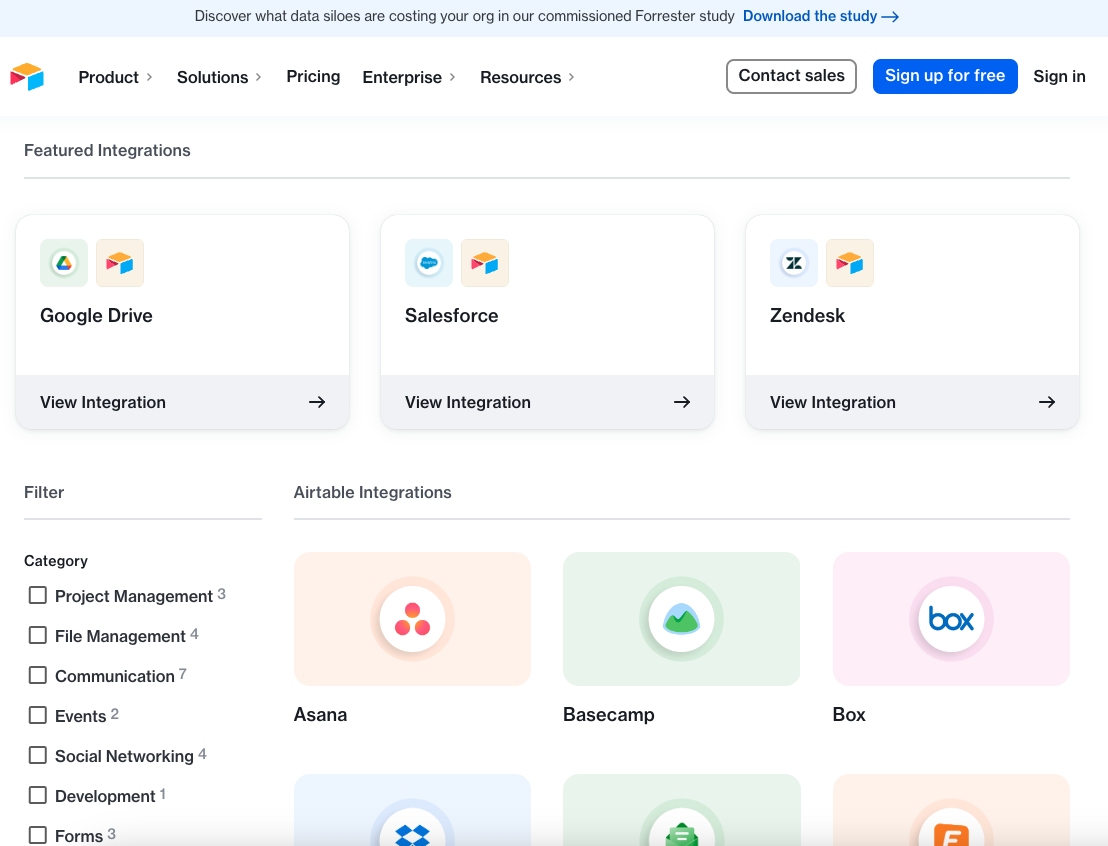Open the Box integration logo tile
The height and width of the screenshot is (846, 1108).
click(951, 619)
